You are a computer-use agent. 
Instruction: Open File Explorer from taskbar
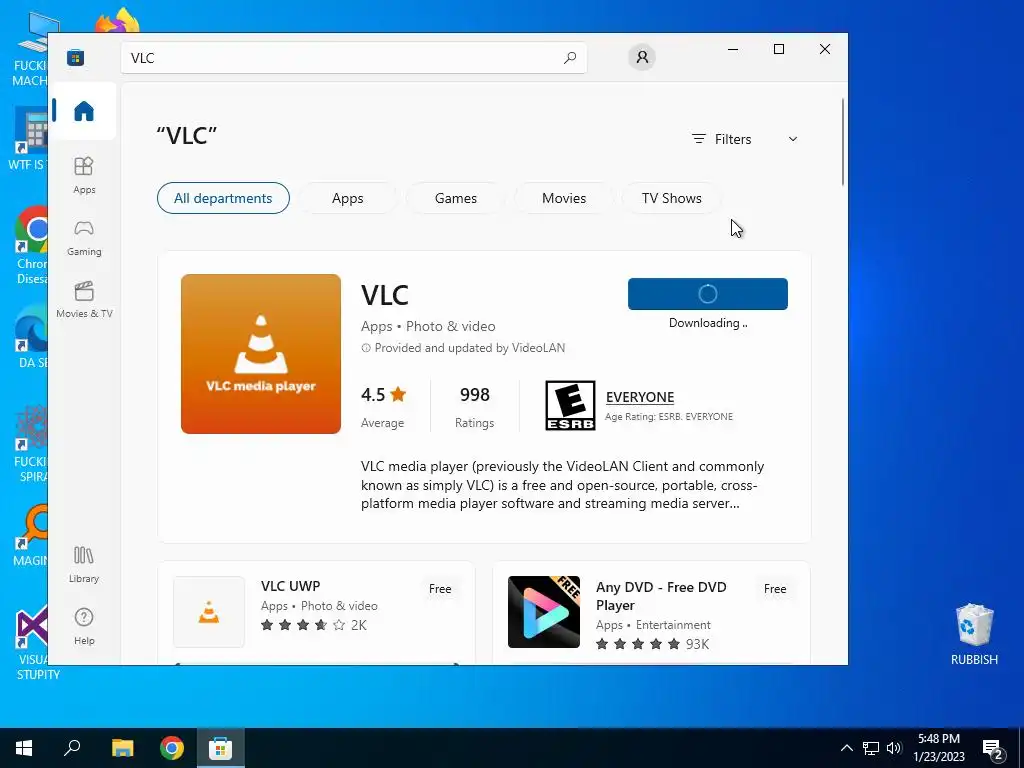pos(122,748)
